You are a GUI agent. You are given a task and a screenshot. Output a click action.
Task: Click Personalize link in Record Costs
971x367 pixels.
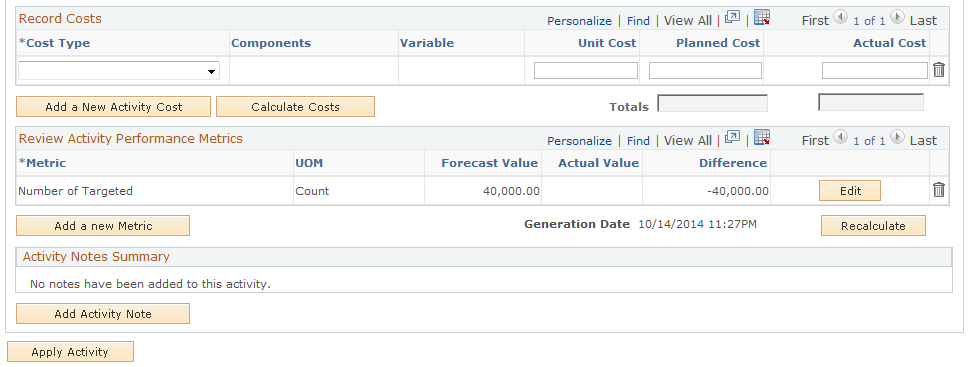pos(579,21)
